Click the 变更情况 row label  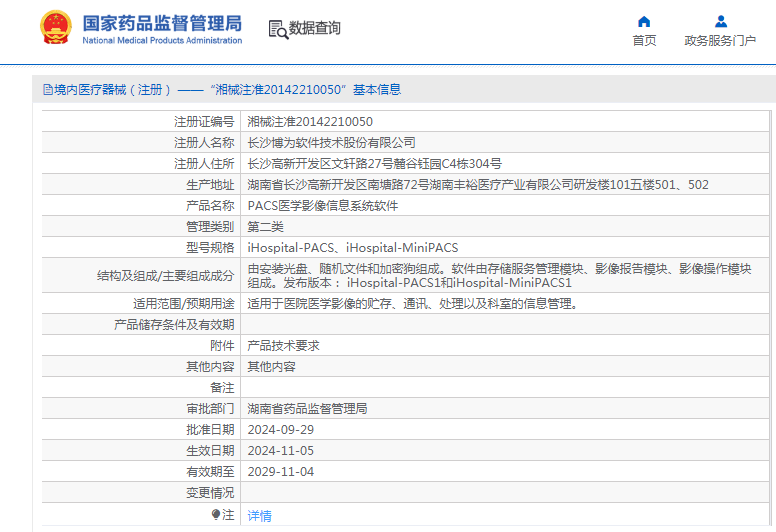coord(210,493)
